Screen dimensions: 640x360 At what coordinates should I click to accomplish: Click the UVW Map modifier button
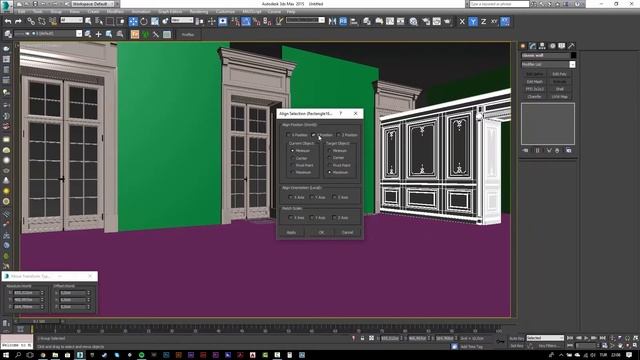559,97
